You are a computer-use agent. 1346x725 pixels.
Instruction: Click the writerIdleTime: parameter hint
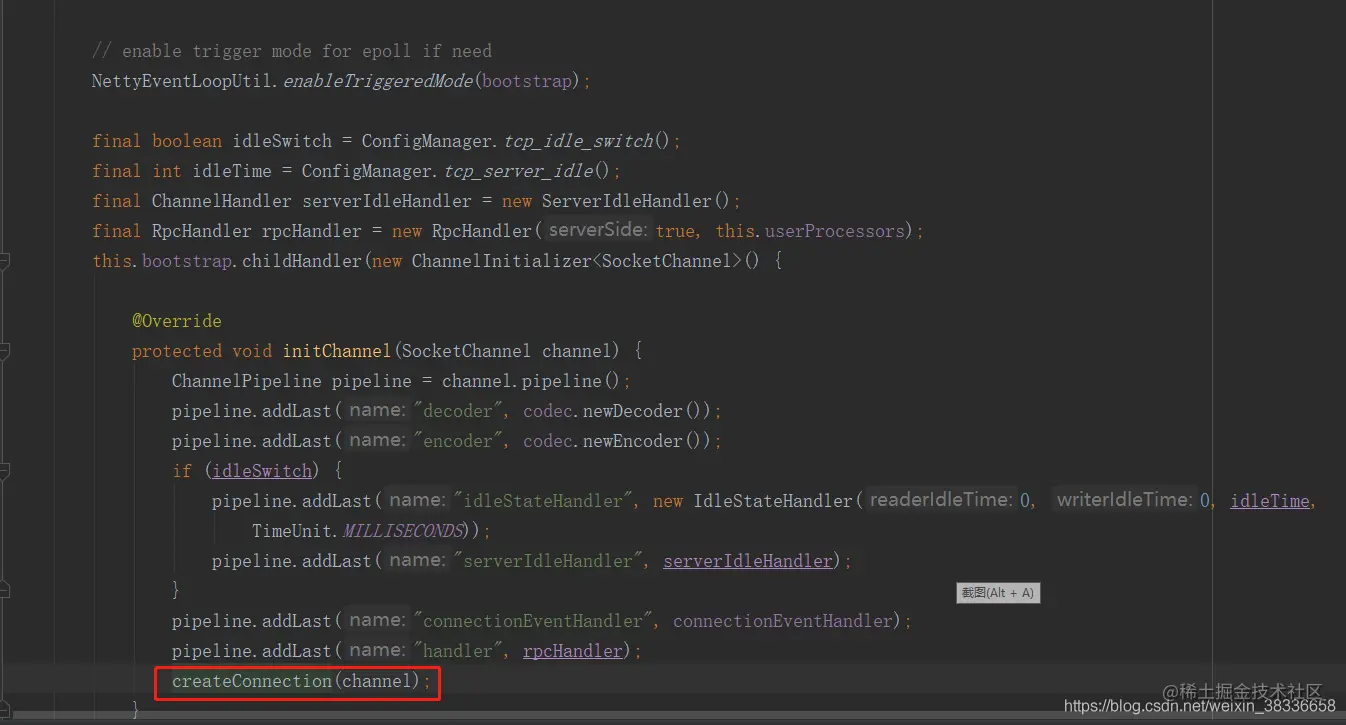pyautogui.click(x=1124, y=500)
